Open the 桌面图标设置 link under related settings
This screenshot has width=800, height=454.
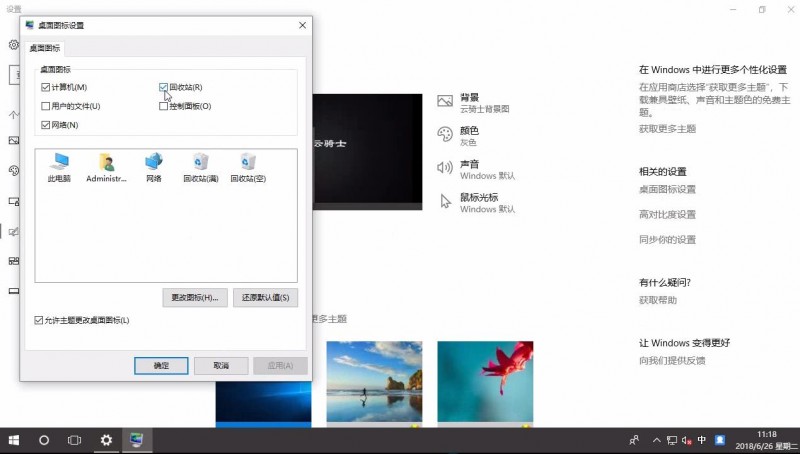(x=667, y=189)
